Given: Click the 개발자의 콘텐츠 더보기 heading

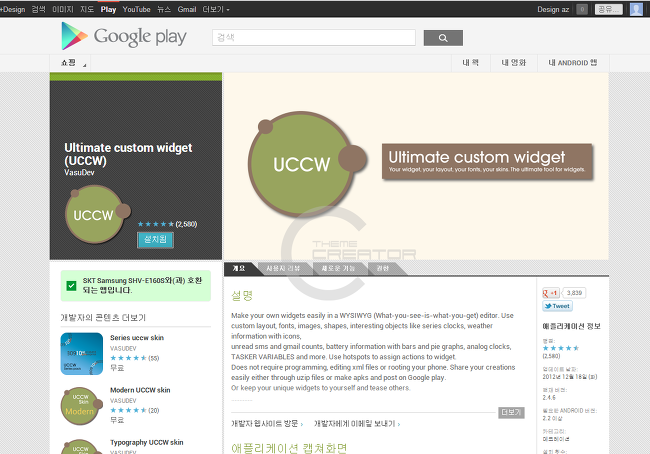Looking at the screenshot, I should click(103, 318).
